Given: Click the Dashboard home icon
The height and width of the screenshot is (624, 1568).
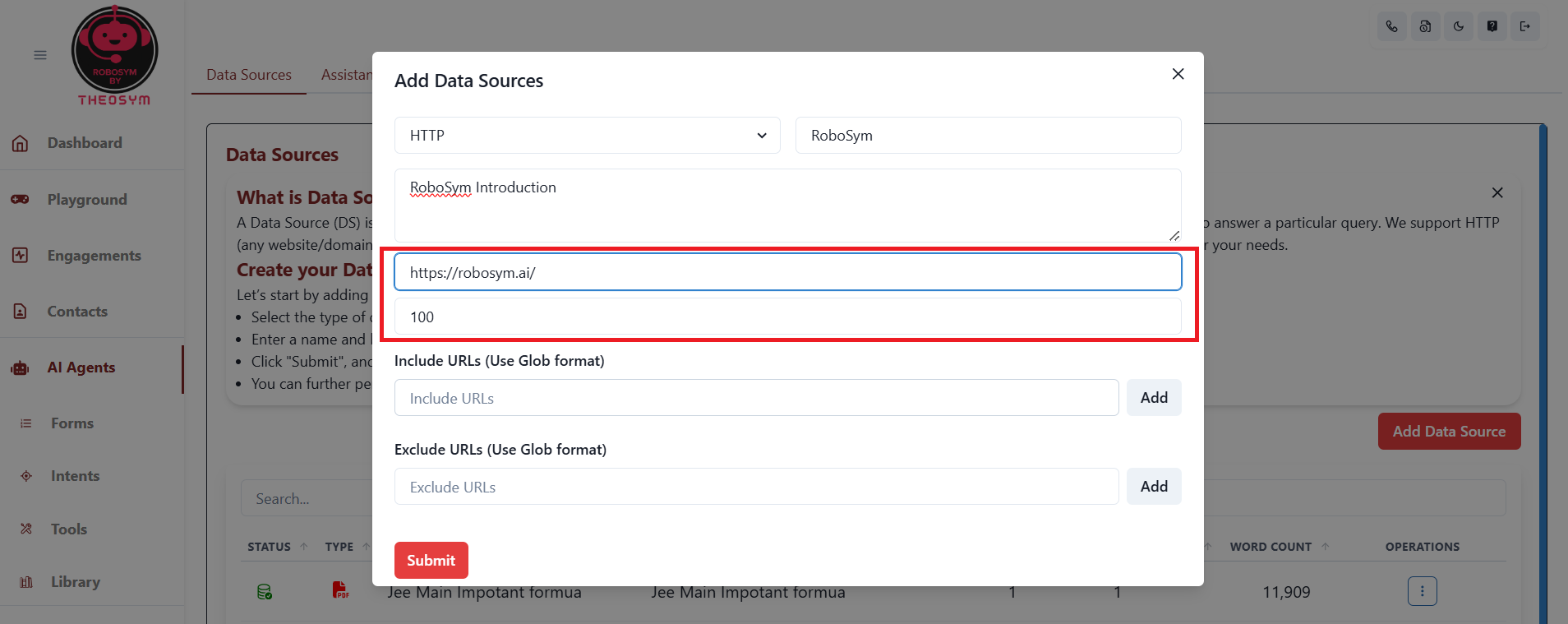Looking at the screenshot, I should tap(21, 143).
